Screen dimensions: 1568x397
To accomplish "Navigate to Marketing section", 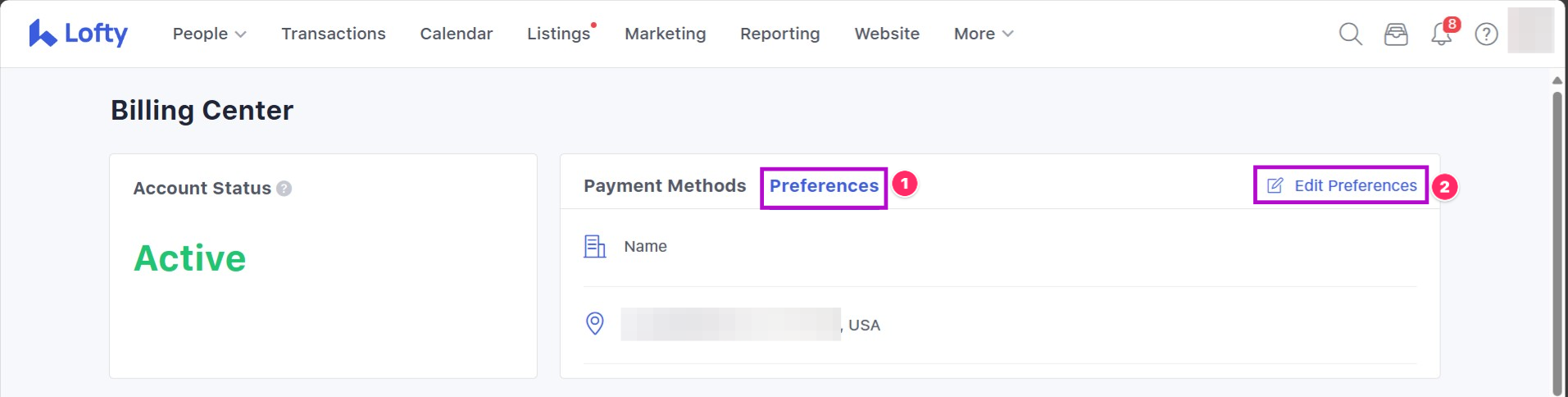I will click(665, 34).
